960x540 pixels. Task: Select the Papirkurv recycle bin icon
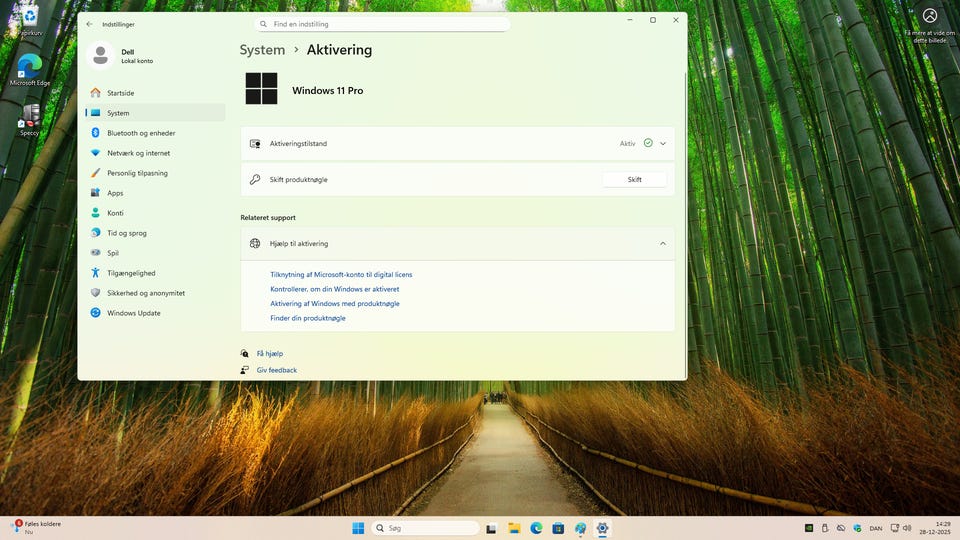tap(30, 18)
